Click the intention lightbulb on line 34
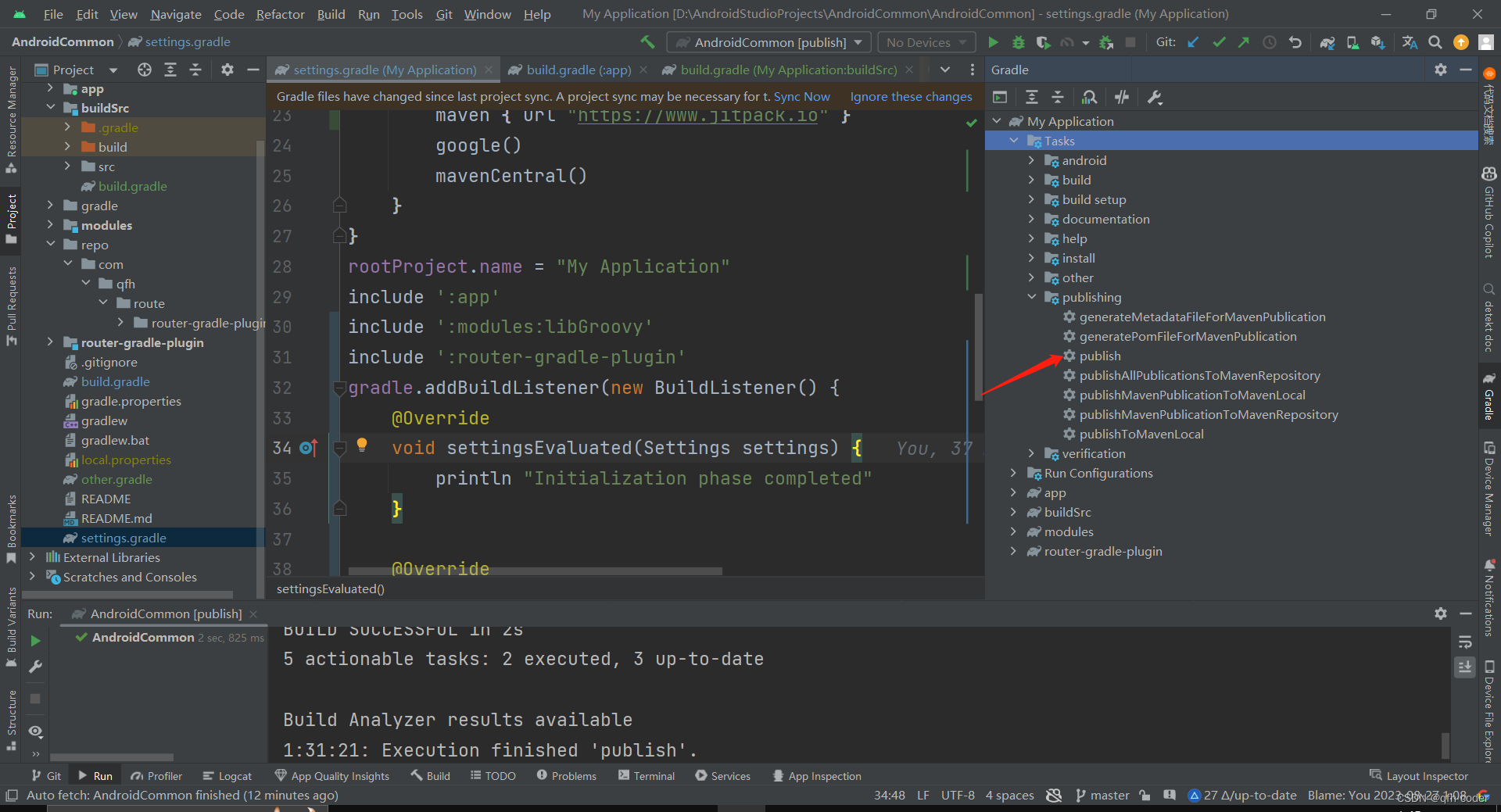The image size is (1501, 812). [362, 445]
